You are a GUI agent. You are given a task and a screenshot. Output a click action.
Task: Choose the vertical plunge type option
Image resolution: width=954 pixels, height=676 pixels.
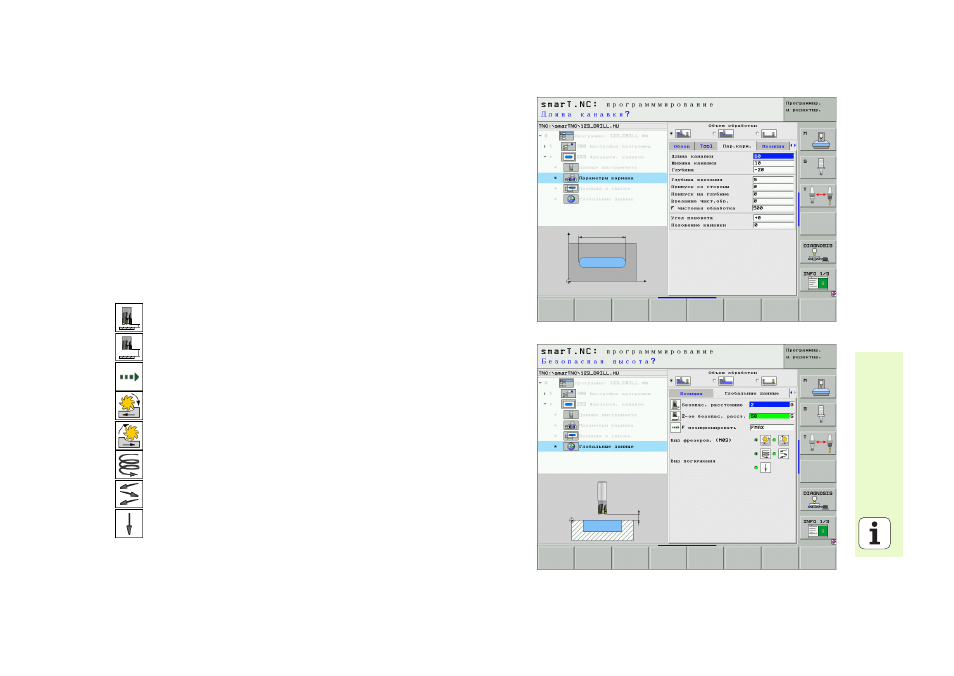tap(765, 468)
